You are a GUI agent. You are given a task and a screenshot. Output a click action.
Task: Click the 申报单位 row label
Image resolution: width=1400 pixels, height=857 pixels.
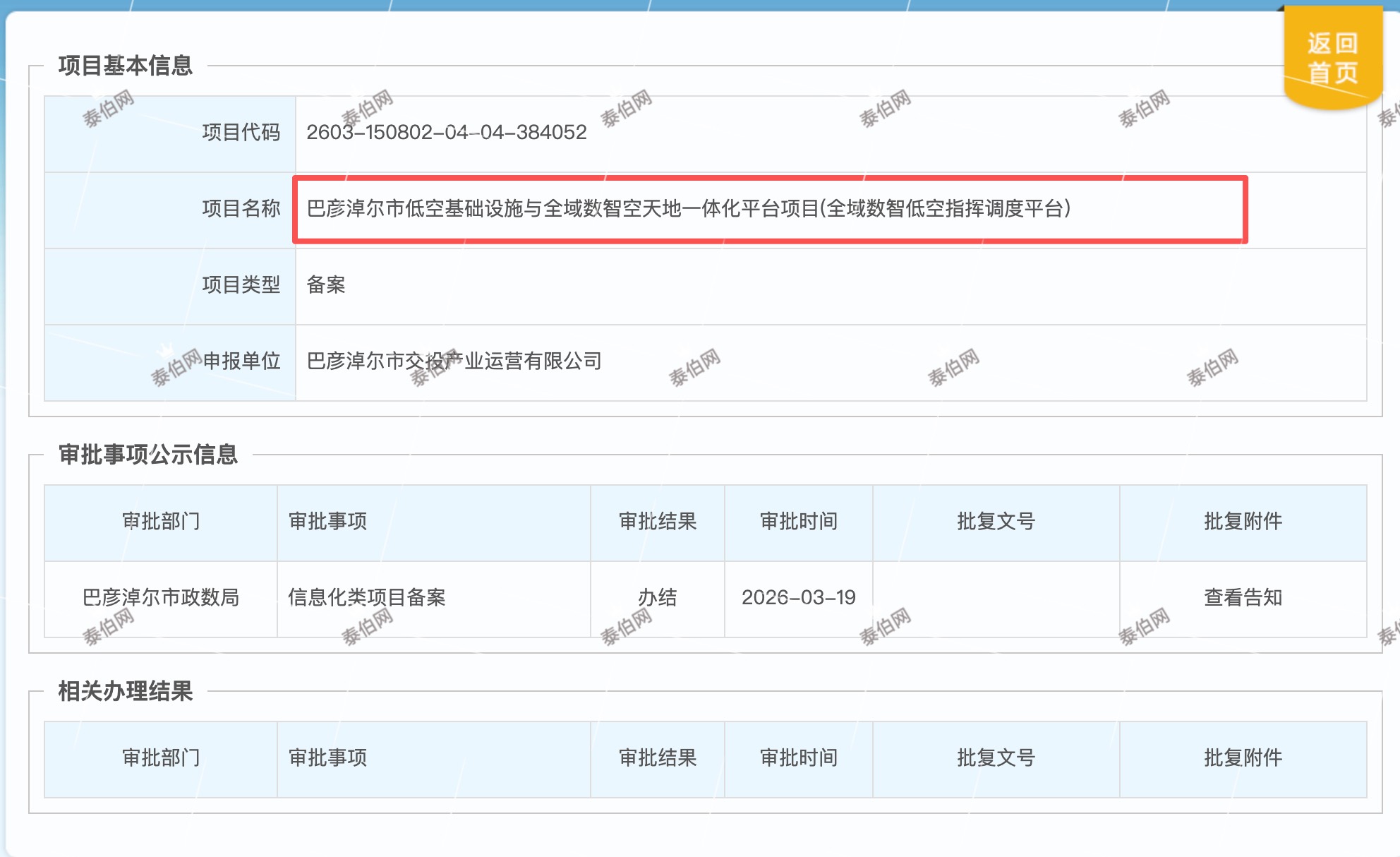tap(241, 361)
